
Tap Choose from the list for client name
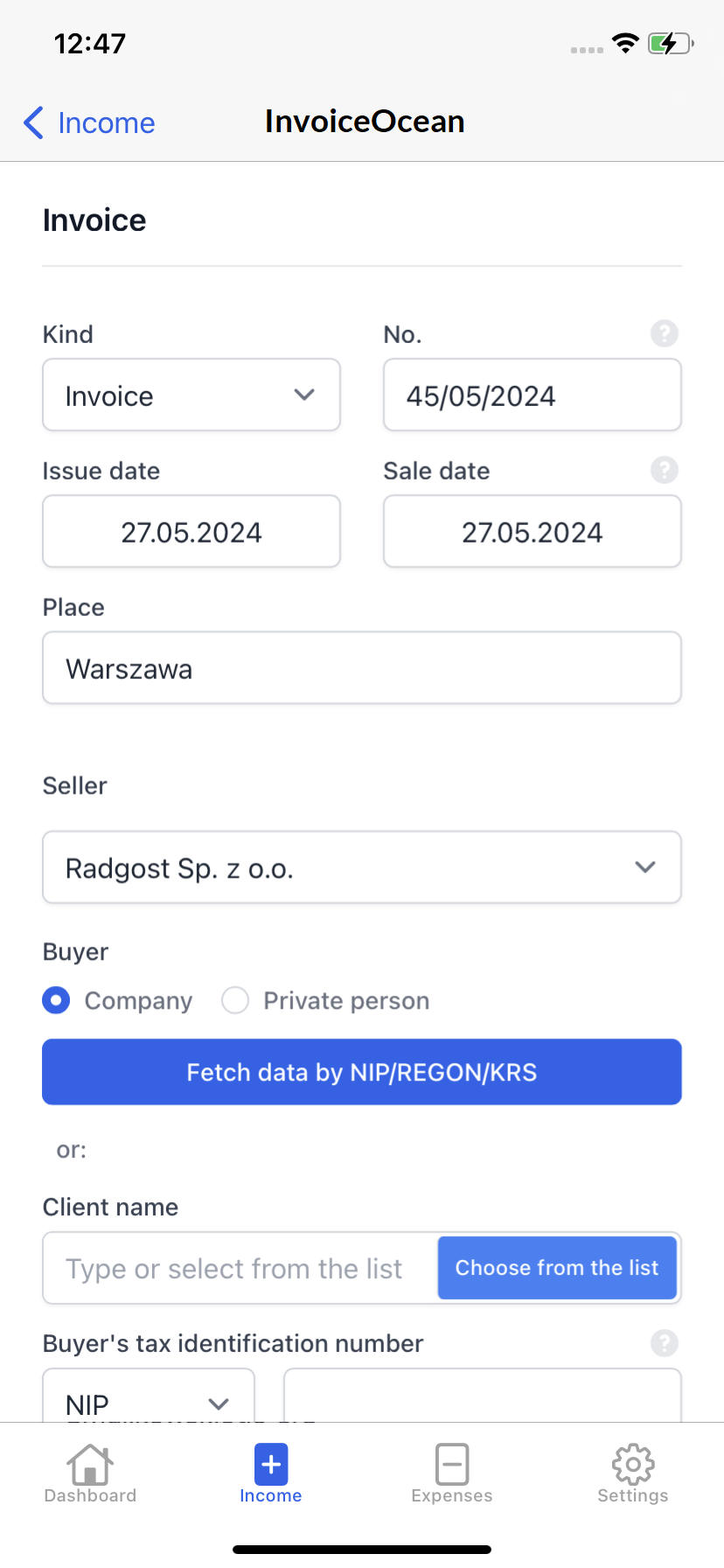click(557, 1267)
